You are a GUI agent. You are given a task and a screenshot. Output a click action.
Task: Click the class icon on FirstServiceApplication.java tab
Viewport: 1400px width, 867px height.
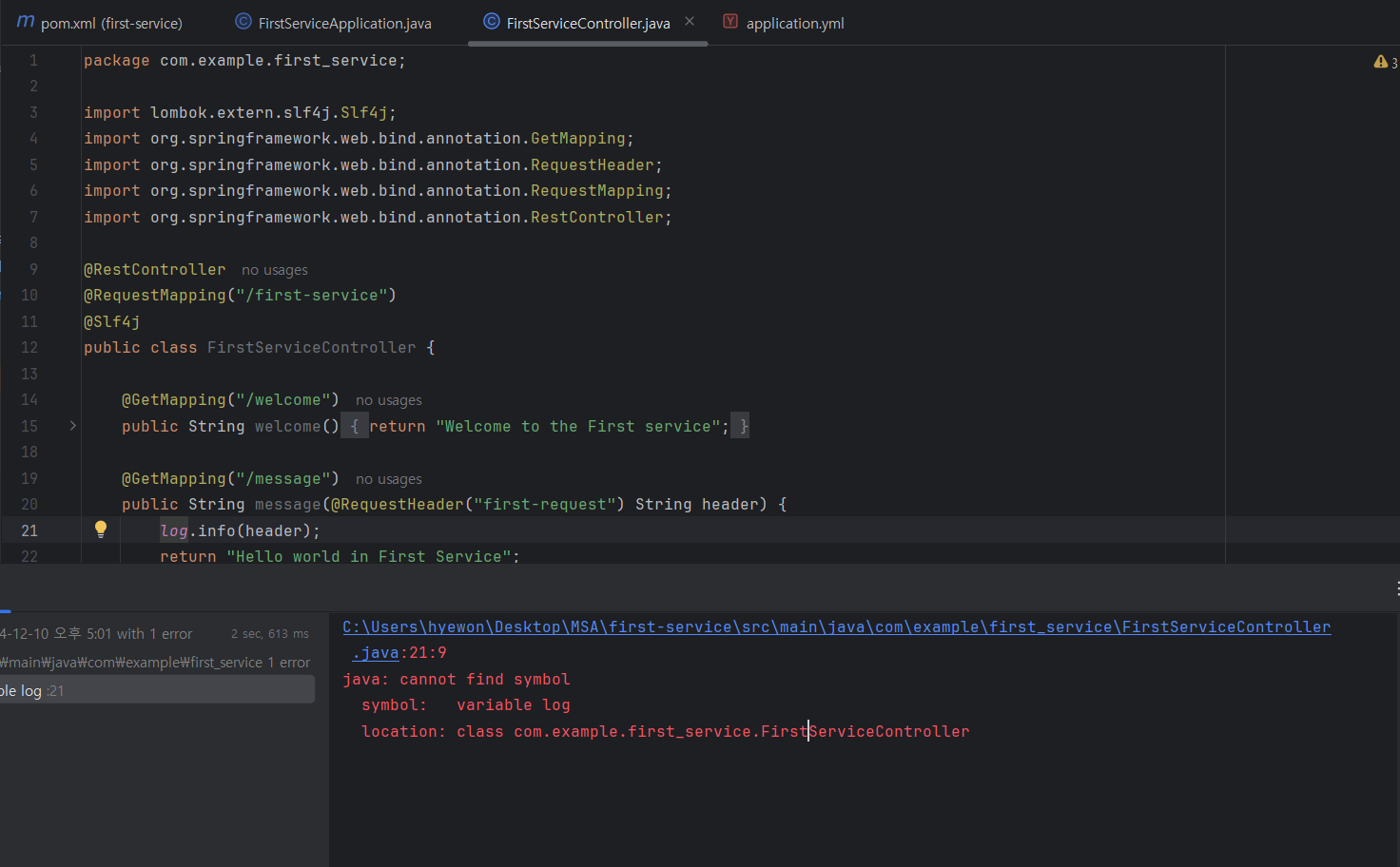[x=243, y=22]
